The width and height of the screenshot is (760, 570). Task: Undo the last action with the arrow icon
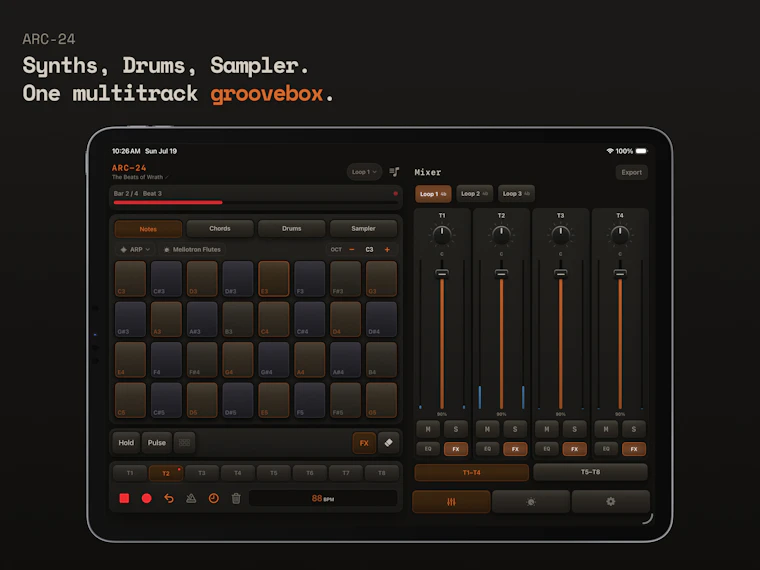pyautogui.click(x=169, y=498)
